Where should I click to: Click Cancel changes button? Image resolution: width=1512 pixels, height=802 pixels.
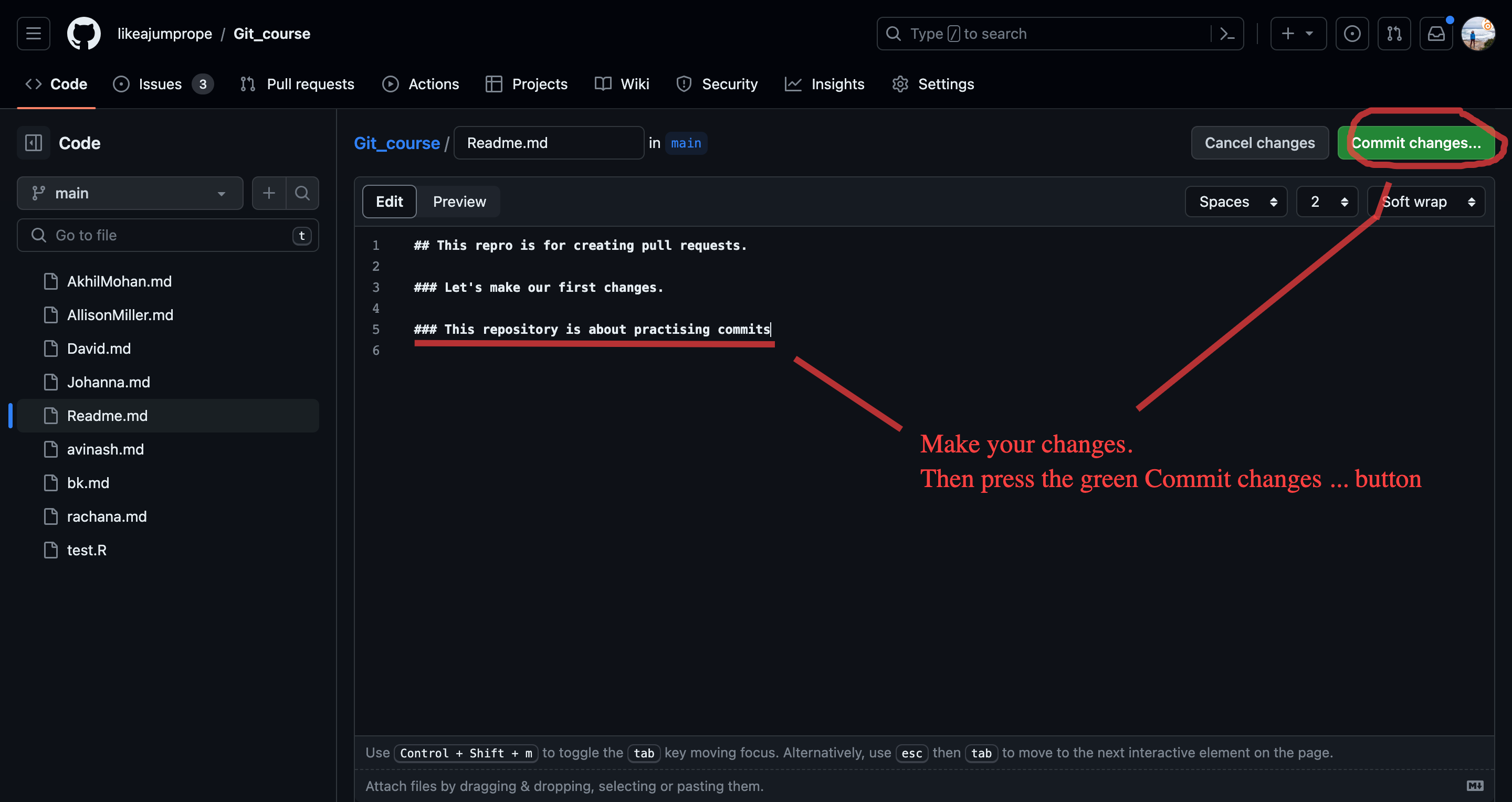pos(1259,142)
